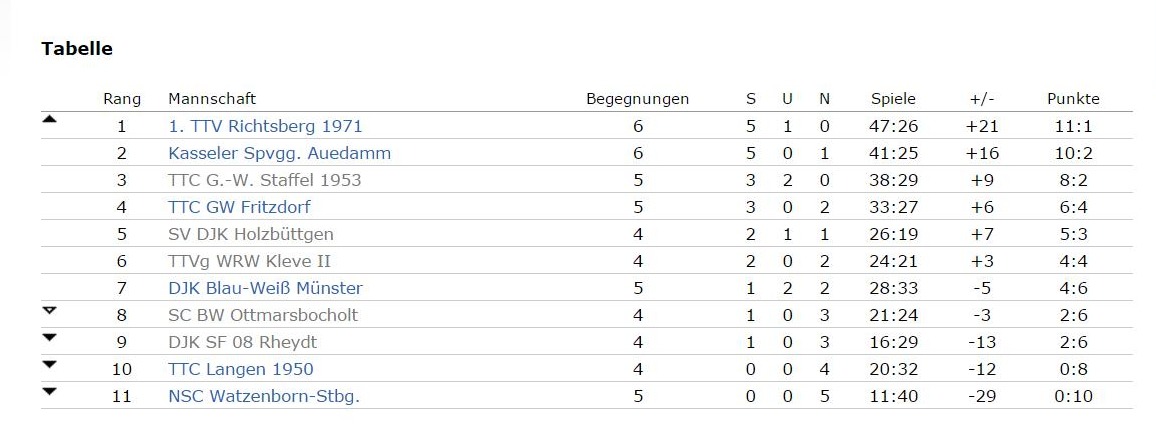Open NSC Watzenborn-Stbg. team link
Viewport: 1156px width, 430px height.
(x=264, y=396)
